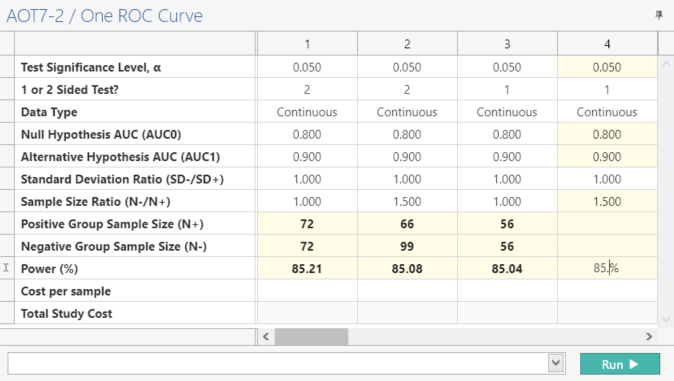Click empty N+ cell in column 4

(607, 224)
